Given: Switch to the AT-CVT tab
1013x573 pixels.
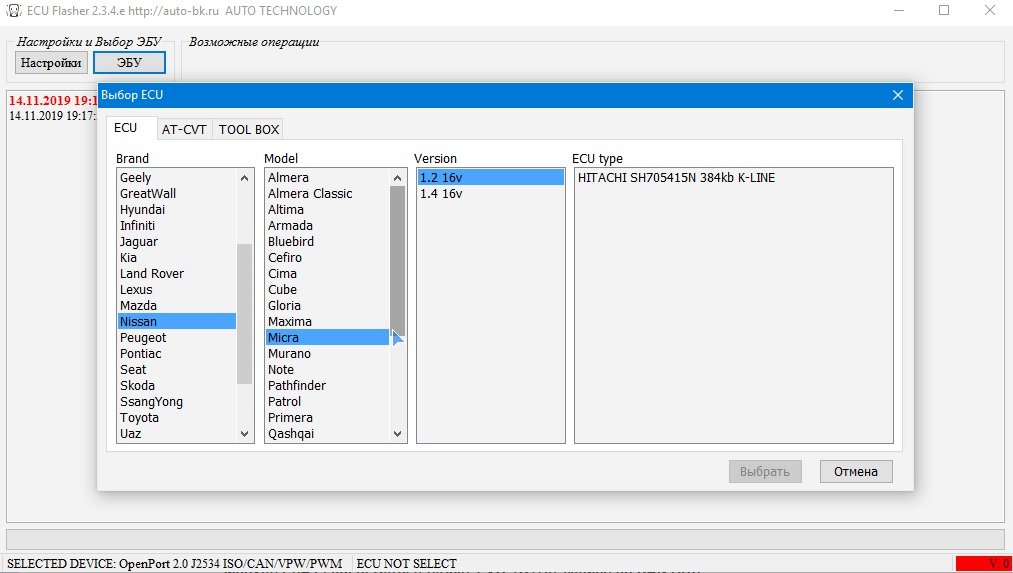Looking at the screenshot, I should (x=184, y=129).
